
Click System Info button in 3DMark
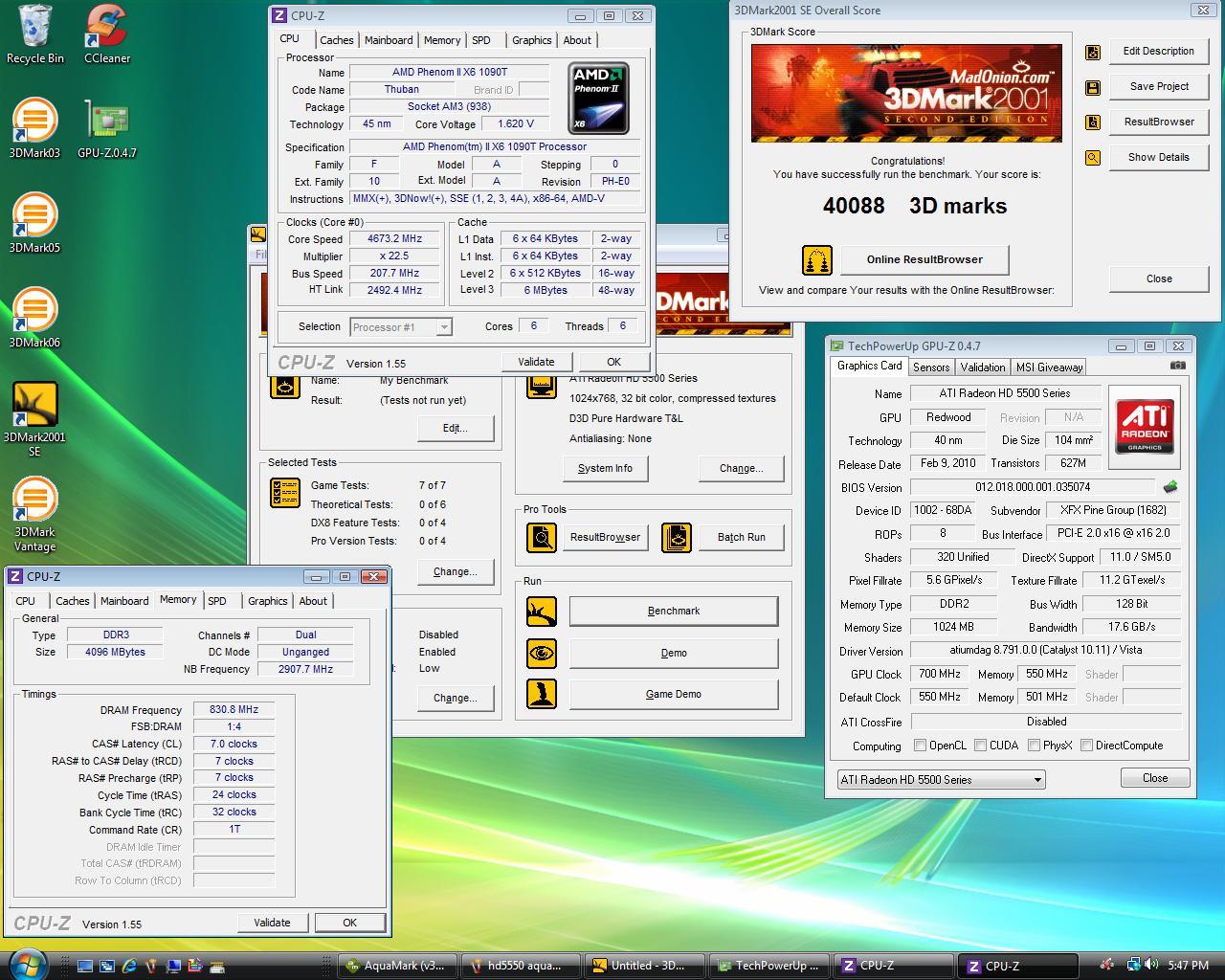[x=605, y=468]
